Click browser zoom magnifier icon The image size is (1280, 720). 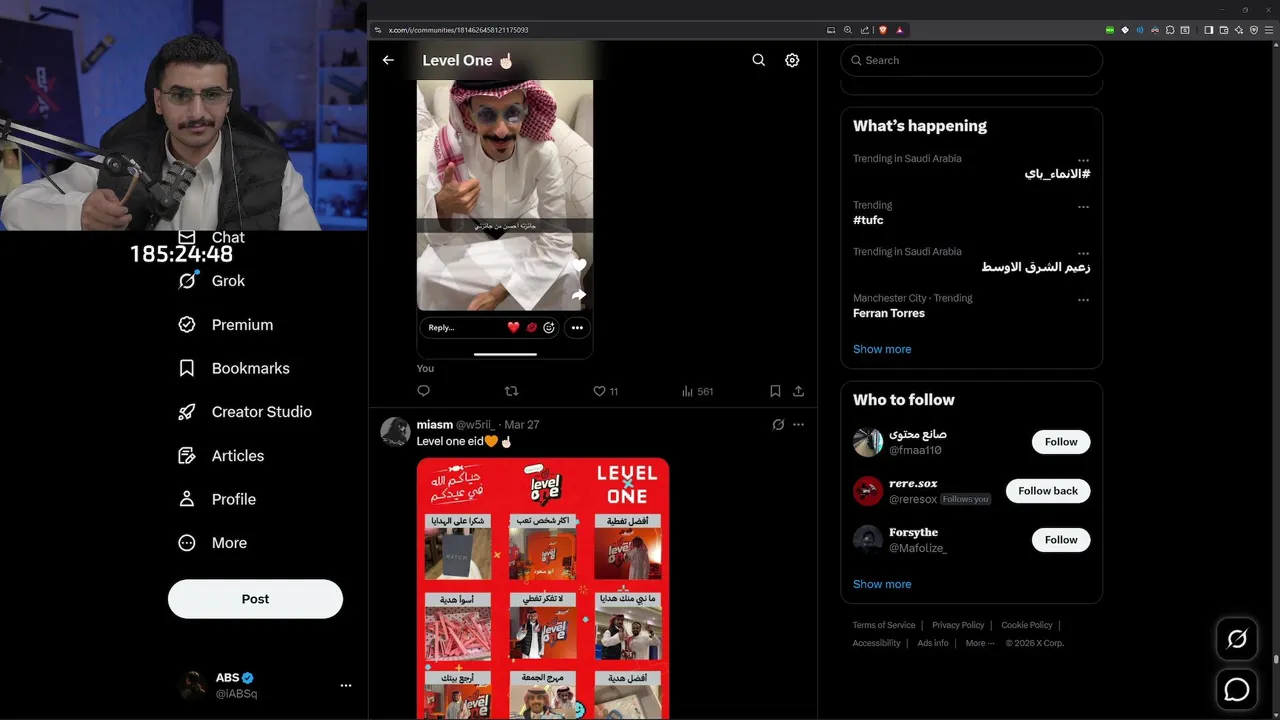pyautogui.click(x=848, y=30)
